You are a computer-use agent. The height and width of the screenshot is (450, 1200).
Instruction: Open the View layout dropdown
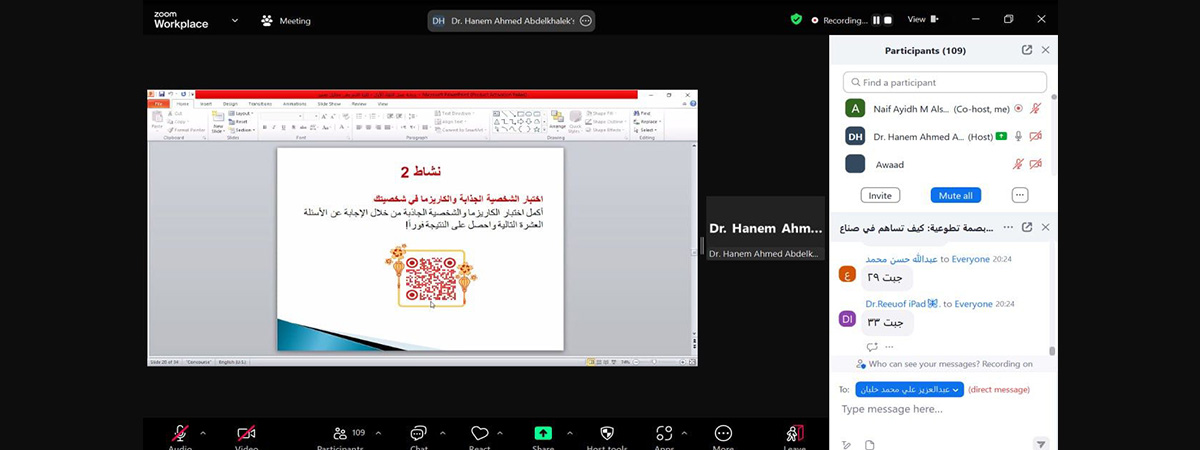coord(923,19)
